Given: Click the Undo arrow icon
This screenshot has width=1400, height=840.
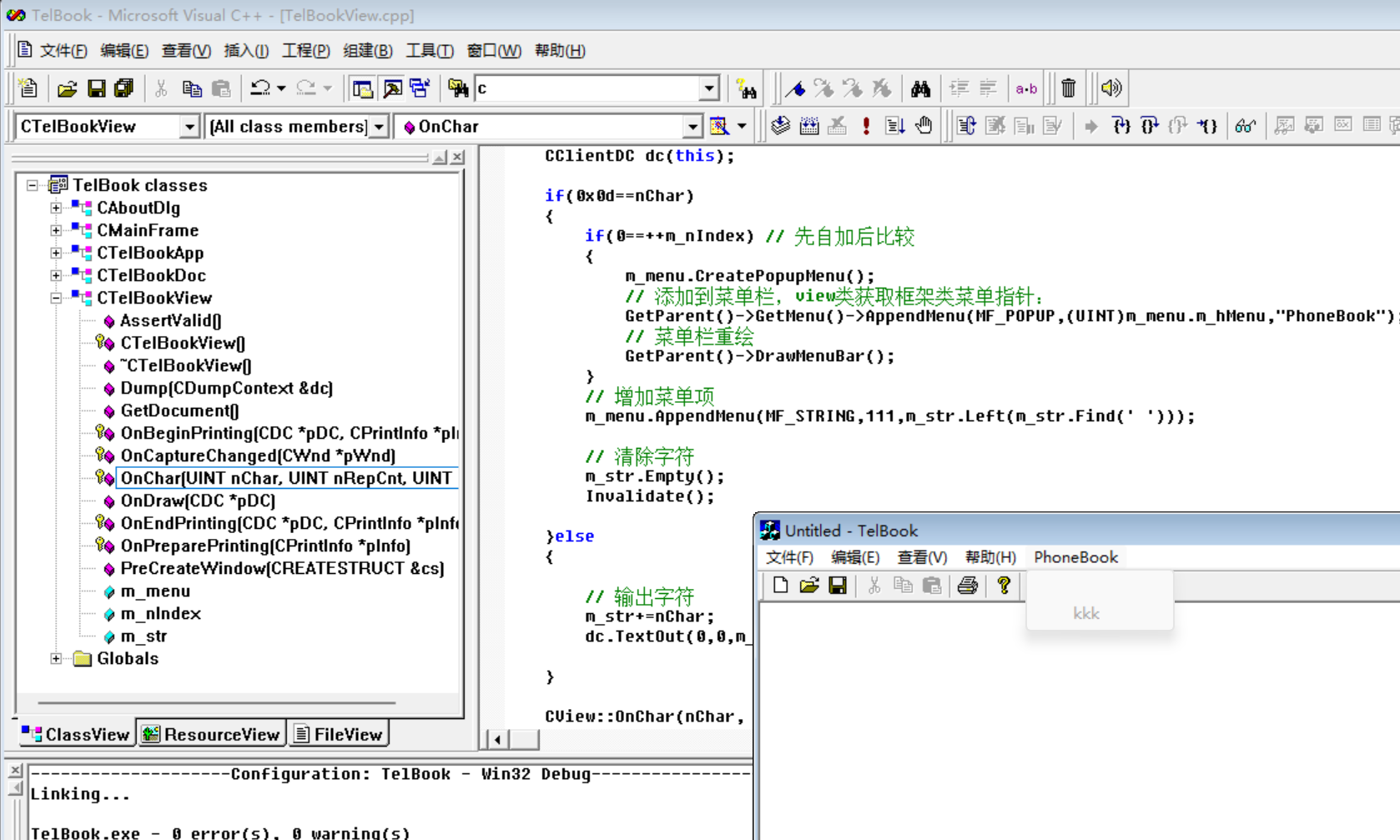Looking at the screenshot, I should click(x=260, y=88).
